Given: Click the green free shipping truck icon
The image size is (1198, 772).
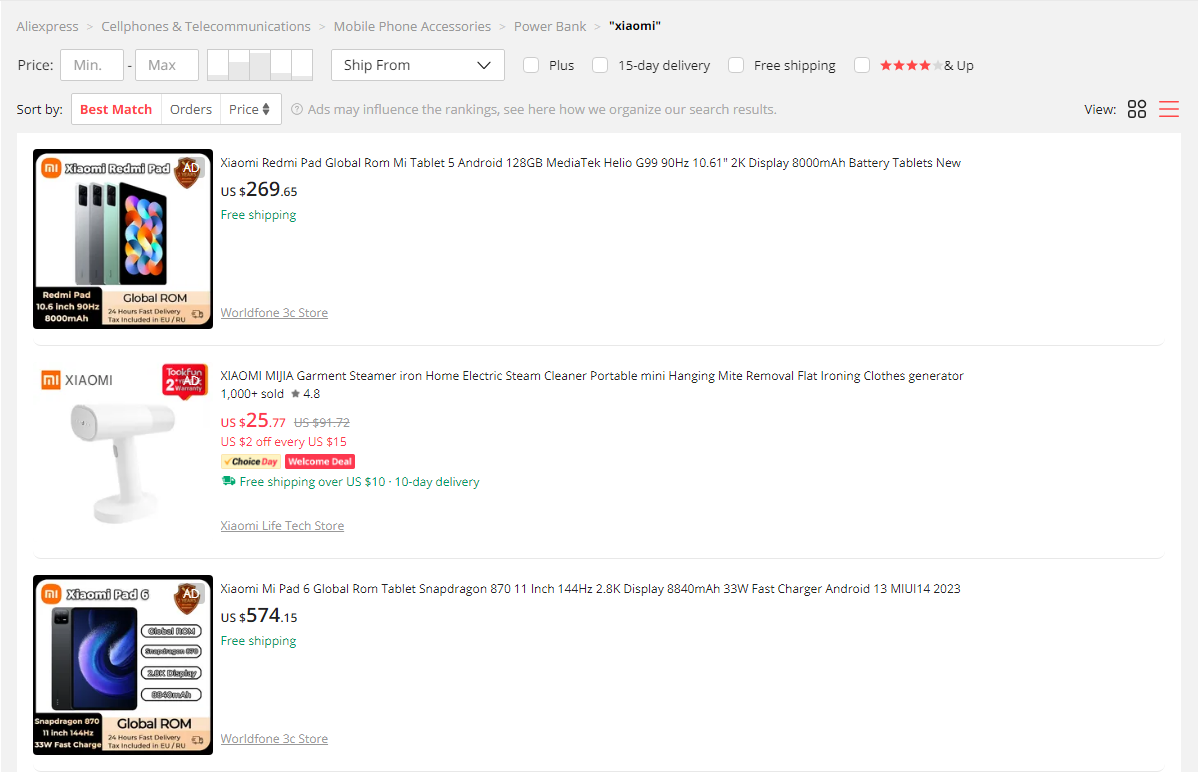Looking at the screenshot, I should (x=229, y=482).
